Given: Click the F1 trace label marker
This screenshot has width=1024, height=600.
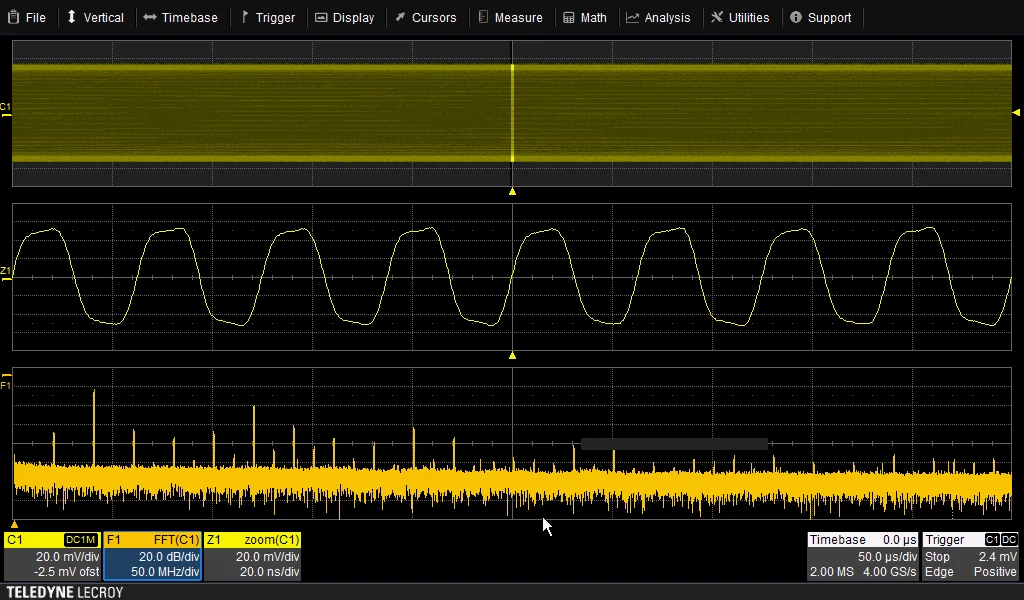Looking at the screenshot, I should (6, 385).
